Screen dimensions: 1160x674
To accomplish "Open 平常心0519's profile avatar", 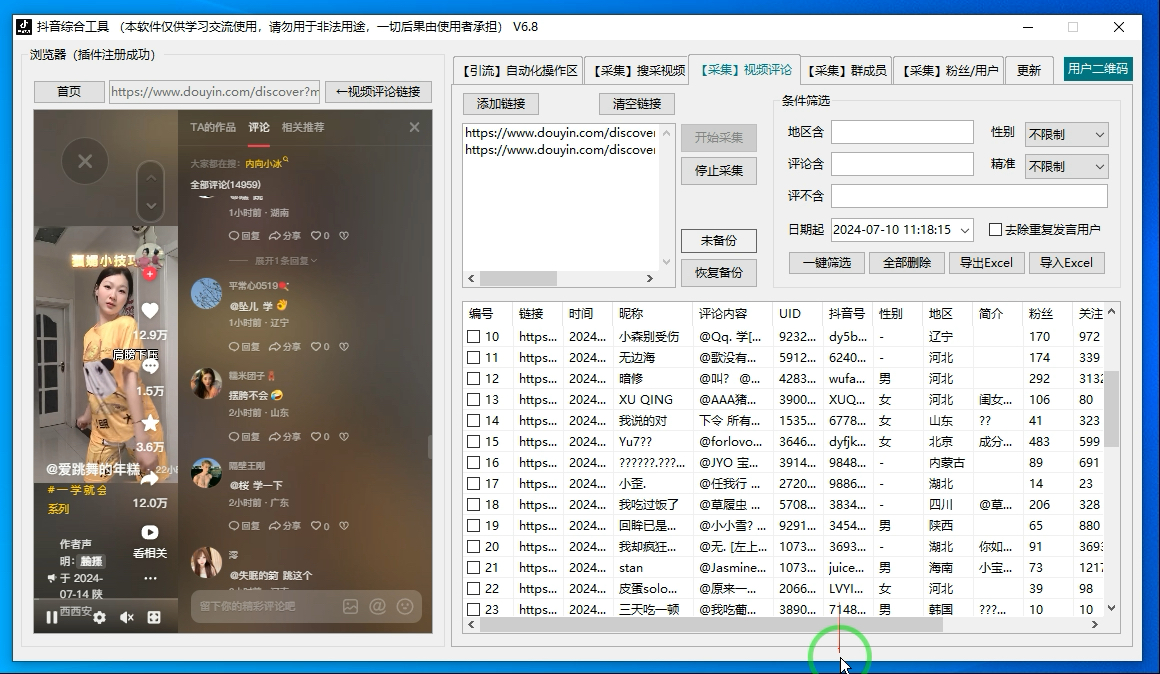I will [206, 294].
